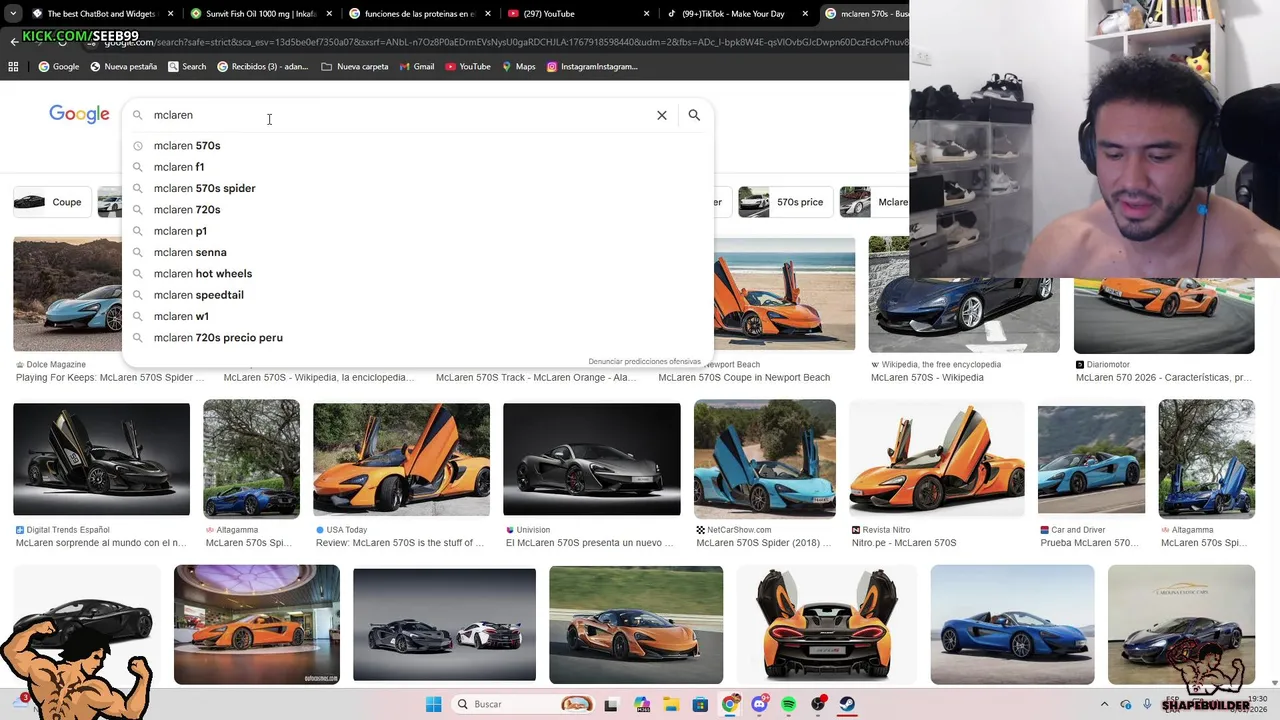1280x720 pixels.
Task: Open Microsoft 365 Copilot from taskbar
Action: [x=641, y=704]
